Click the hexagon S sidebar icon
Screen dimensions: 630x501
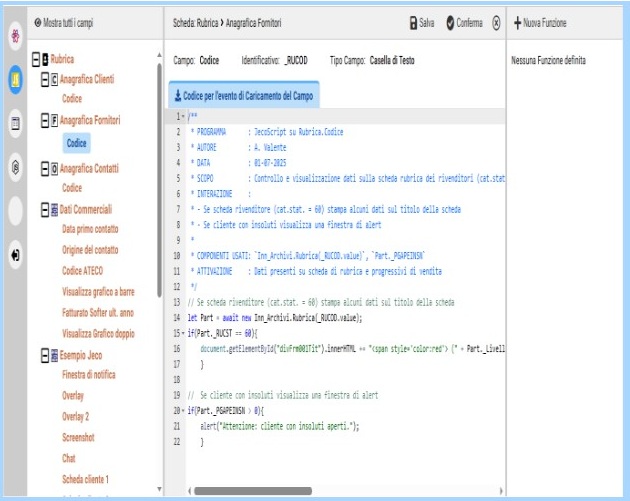(x=15, y=166)
